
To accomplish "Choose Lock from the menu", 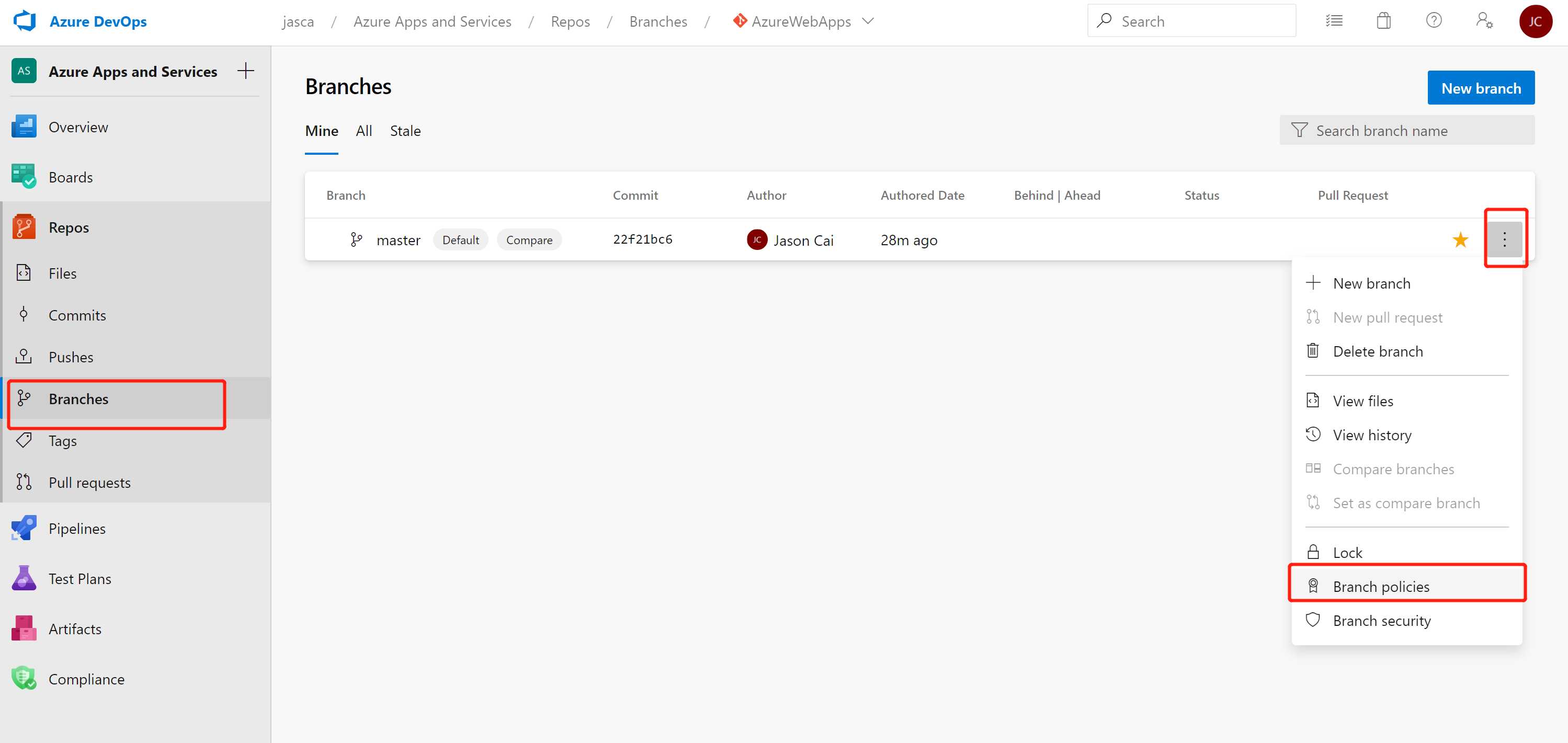I will (x=1407, y=552).
